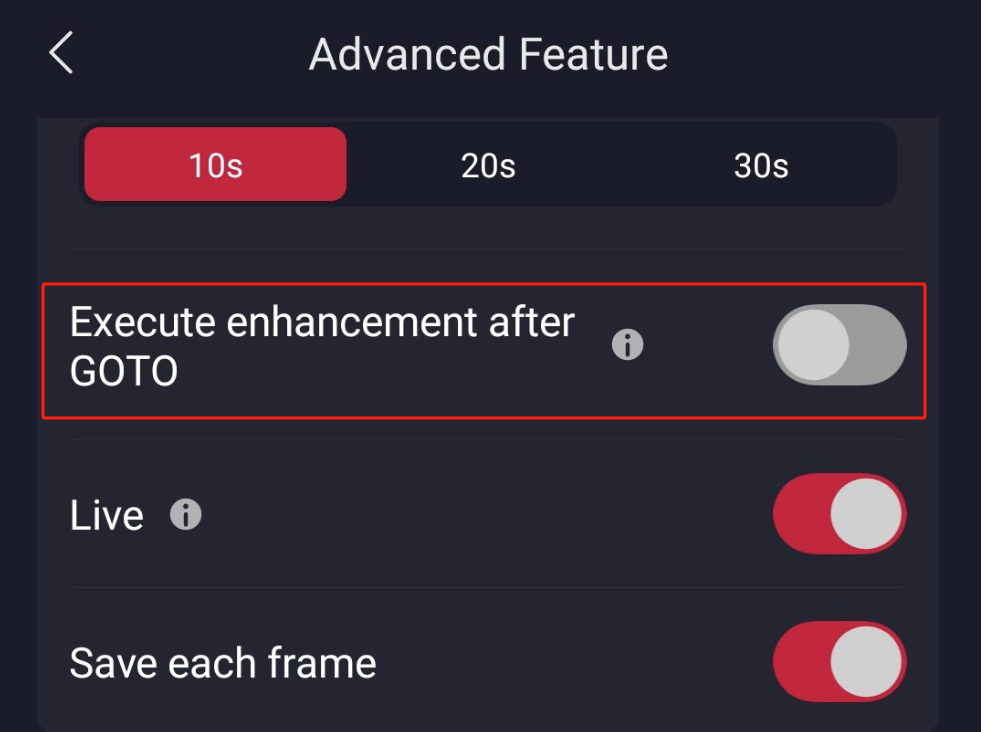Click the knob on the Live switch
The image size is (1003, 732).
pos(866,514)
